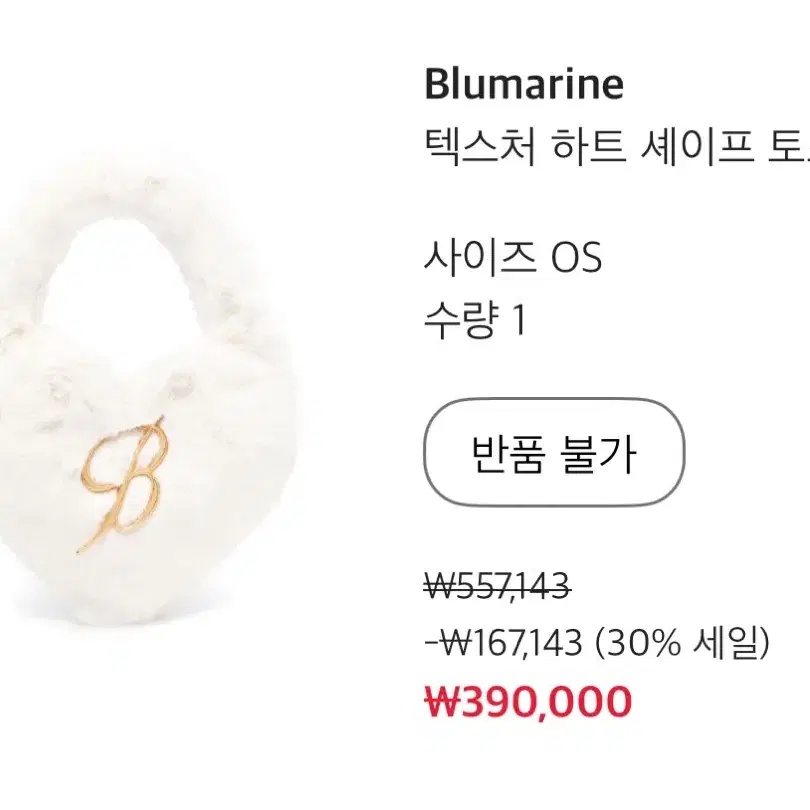Image resolution: width=810 pixels, height=810 pixels.
Task: Click the word 반품 inside the pill button
Action: pyautogui.click(x=508, y=453)
